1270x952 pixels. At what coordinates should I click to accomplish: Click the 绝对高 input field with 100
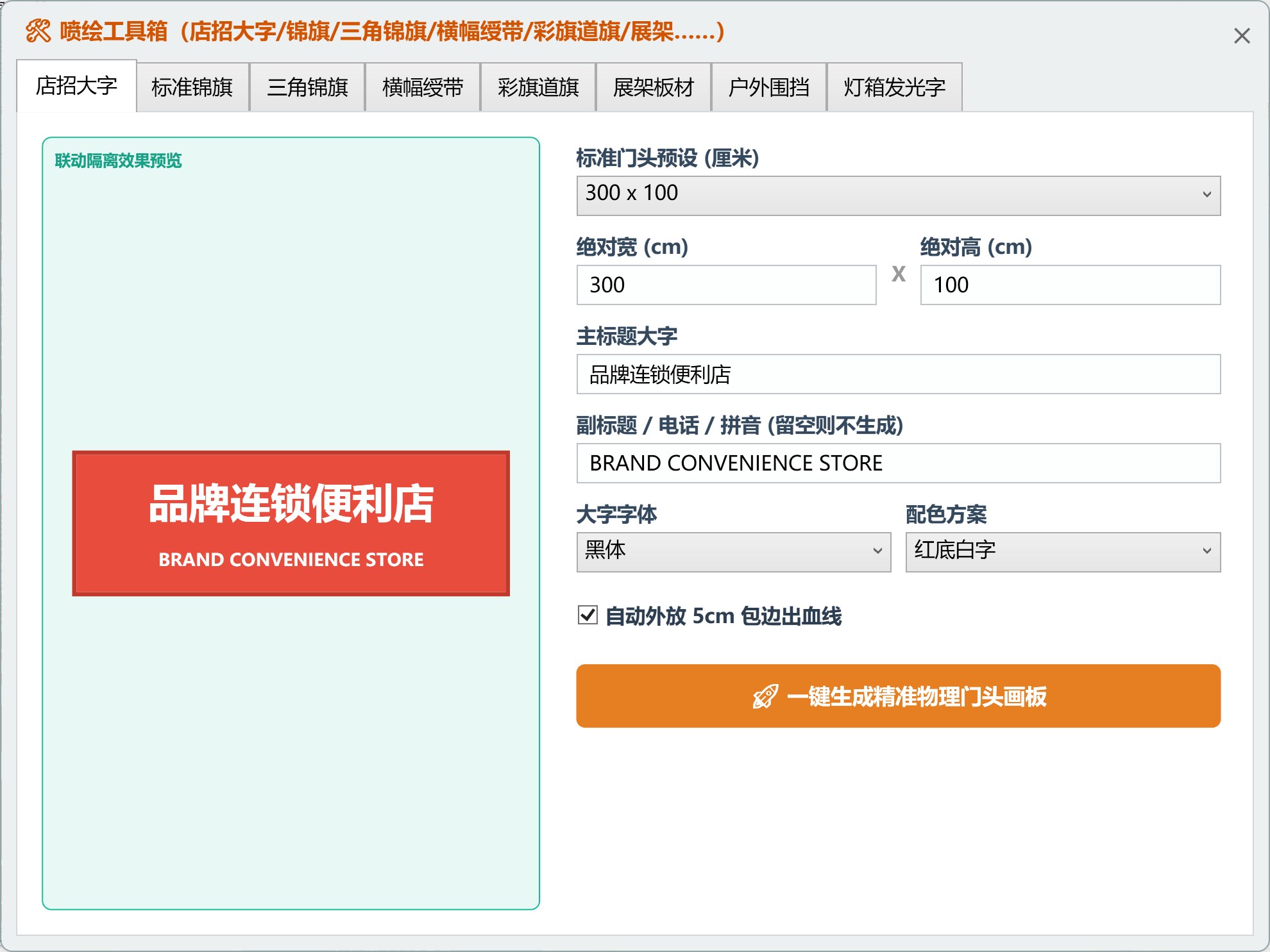[1070, 285]
